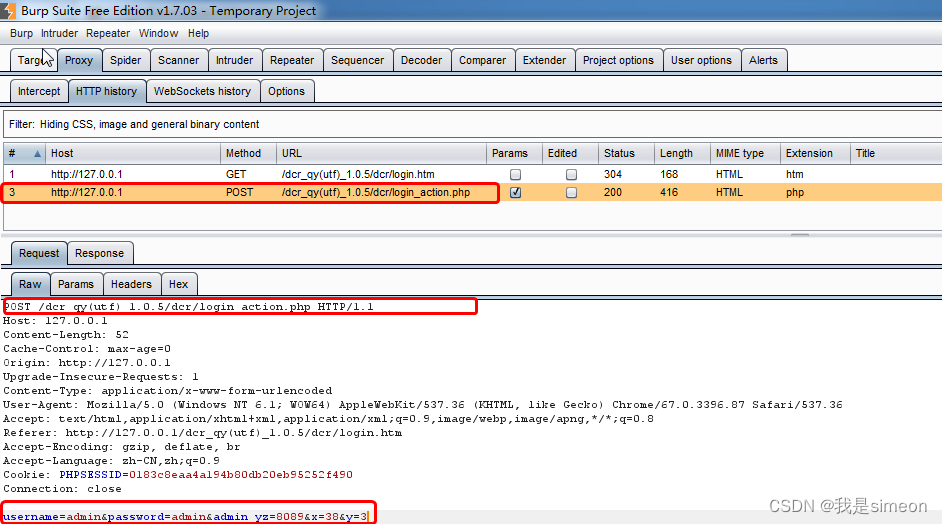942x524 pixels.
Task: Switch to the Intercept sub-tab
Action: (x=39, y=91)
